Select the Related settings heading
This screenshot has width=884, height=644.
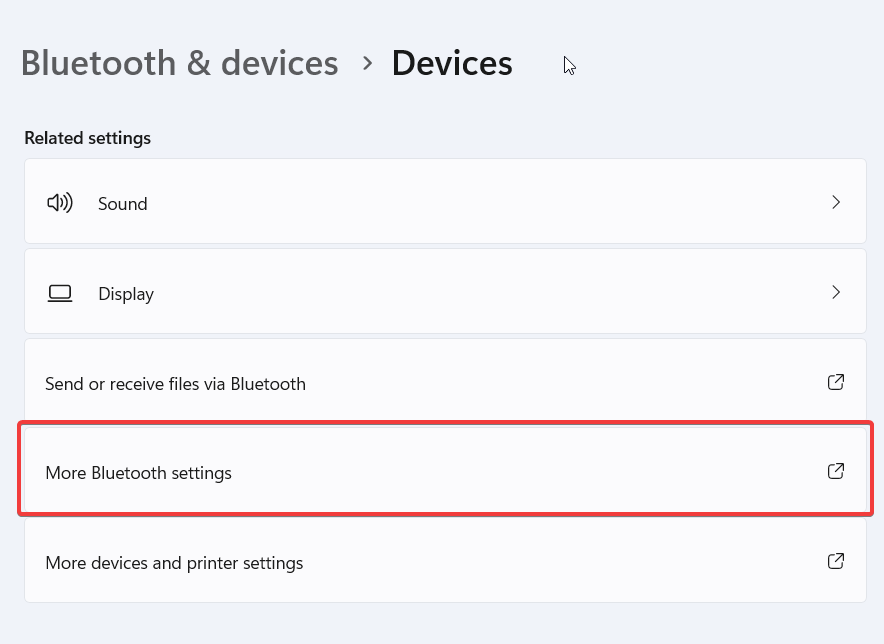click(x=87, y=137)
